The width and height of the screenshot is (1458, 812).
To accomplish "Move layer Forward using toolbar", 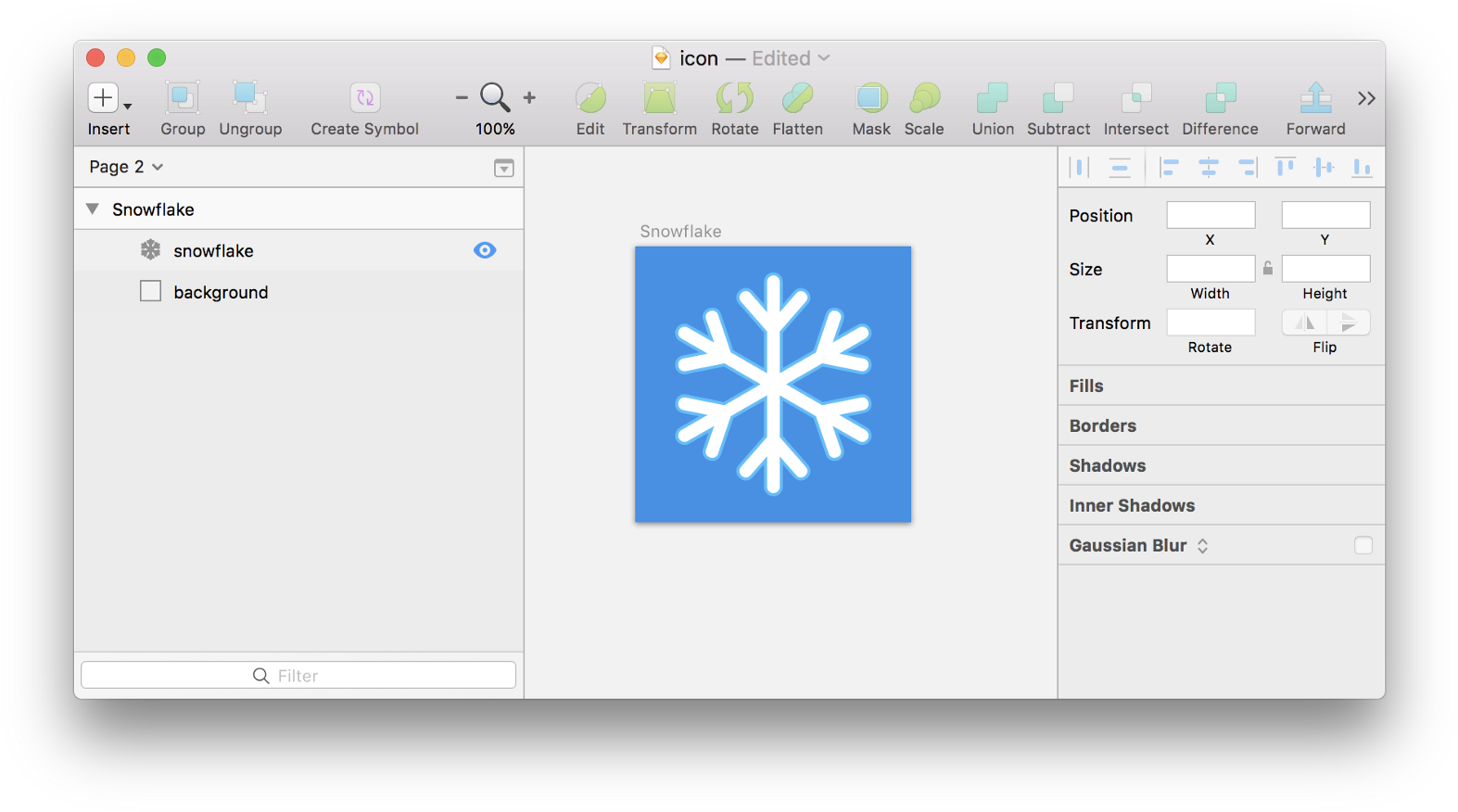I will 1315,98.
